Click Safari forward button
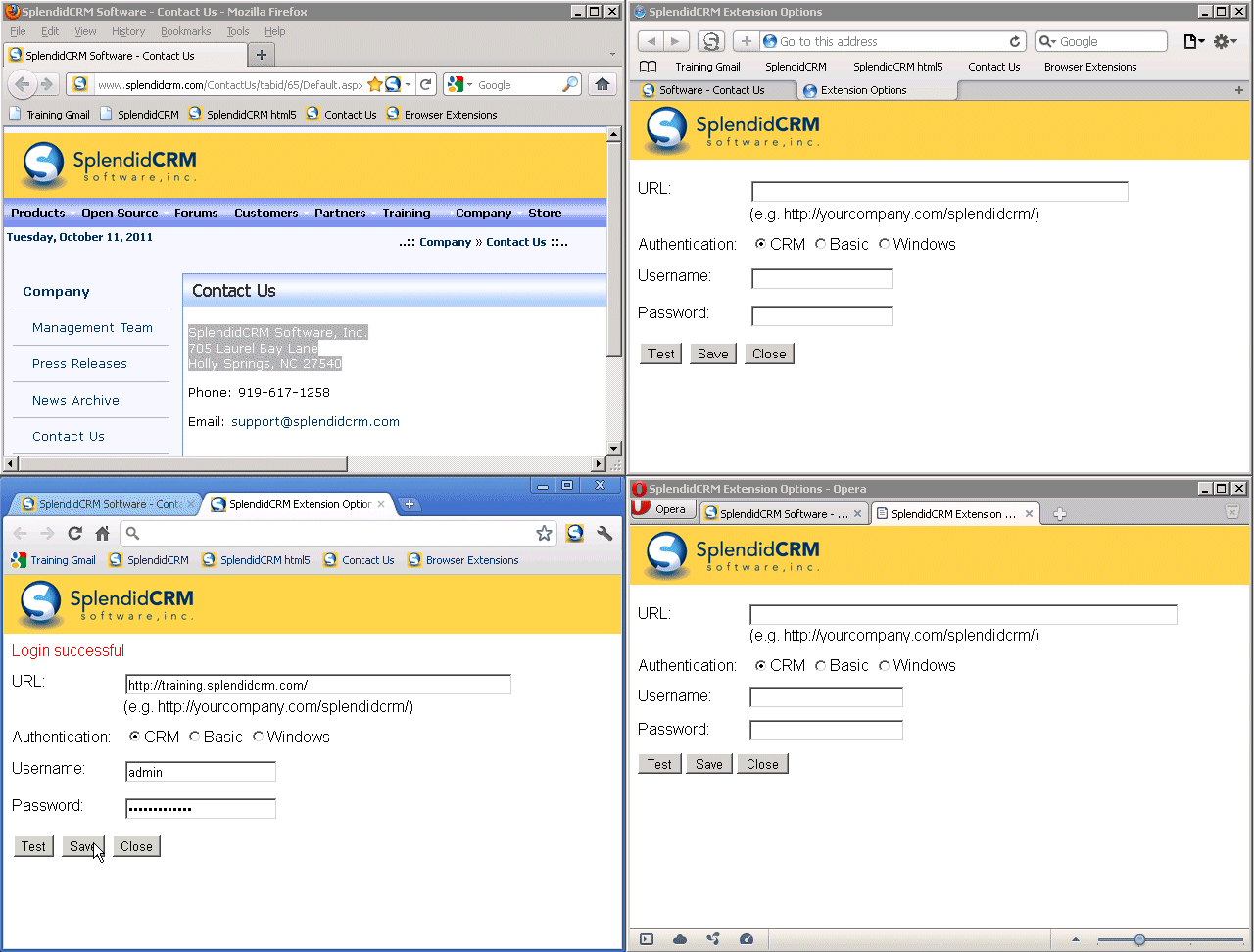 coord(676,41)
